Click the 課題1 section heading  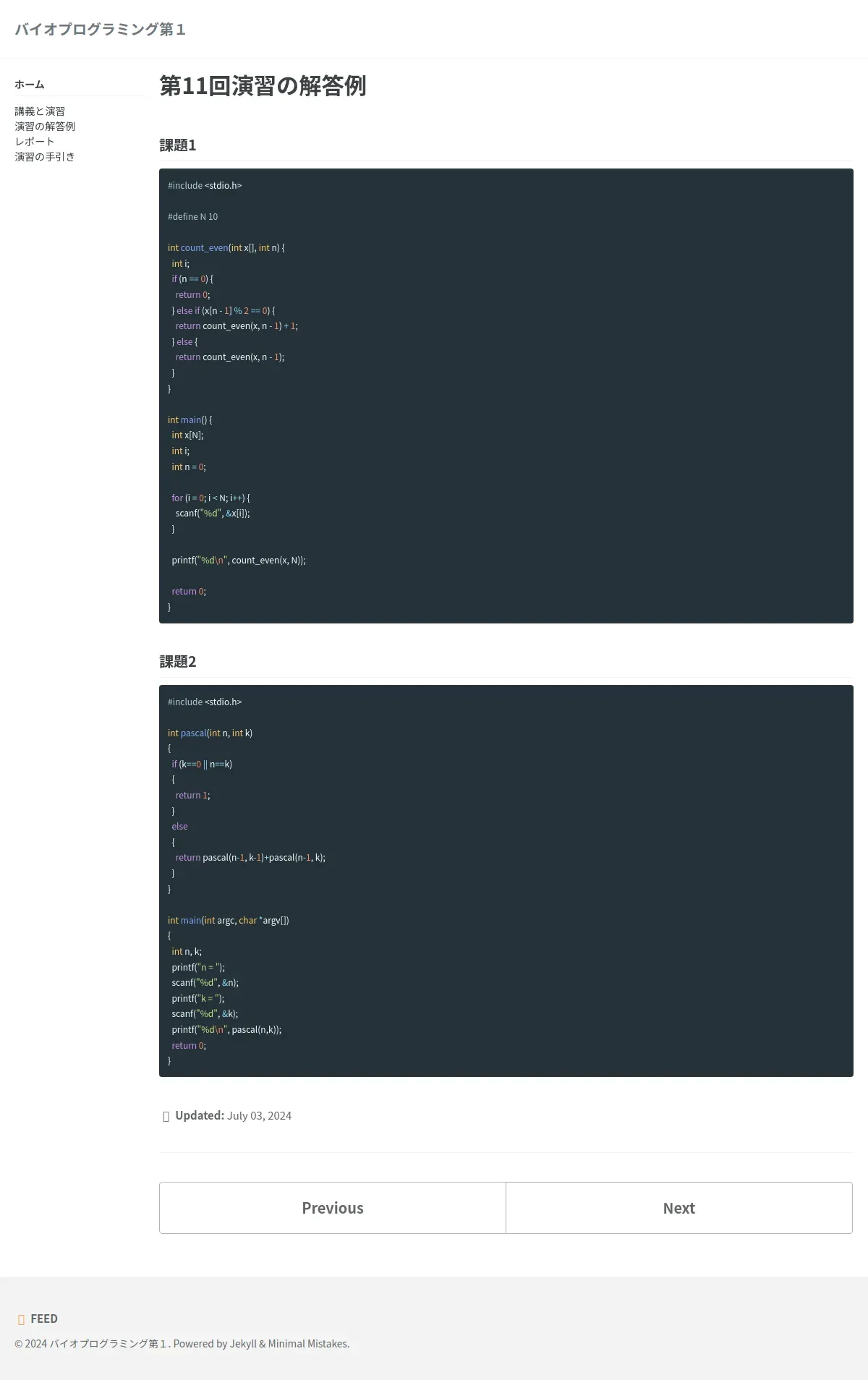tap(178, 145)
